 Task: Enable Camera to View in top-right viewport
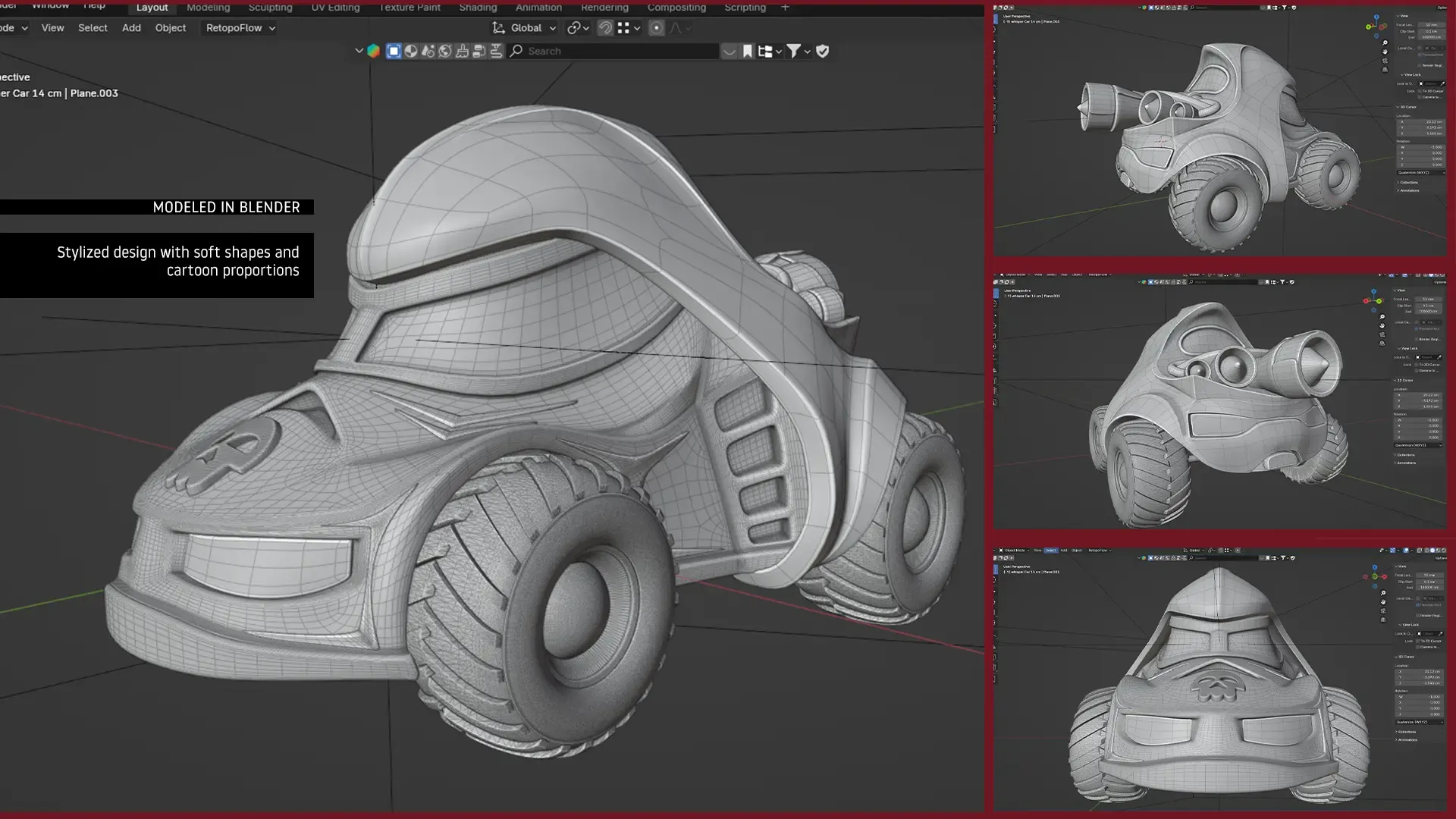tap(1420, 97)
